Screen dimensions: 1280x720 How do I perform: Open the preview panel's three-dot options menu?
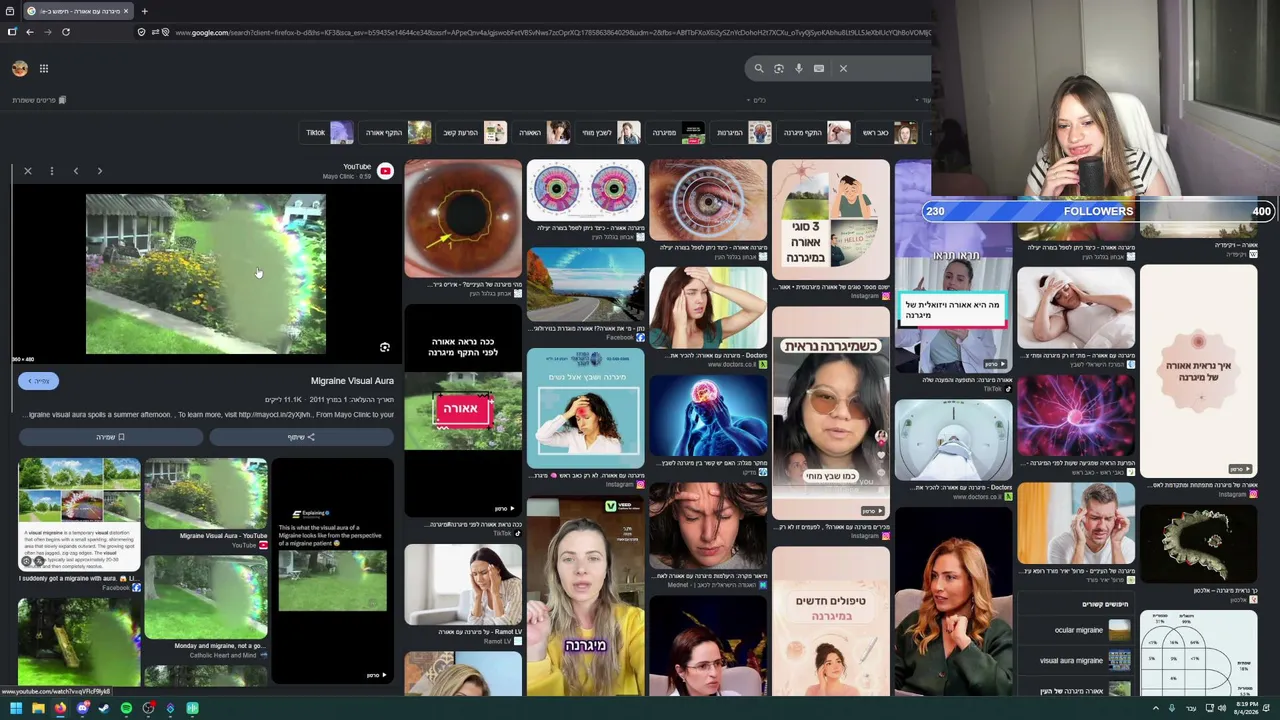[x=52, y=171]
